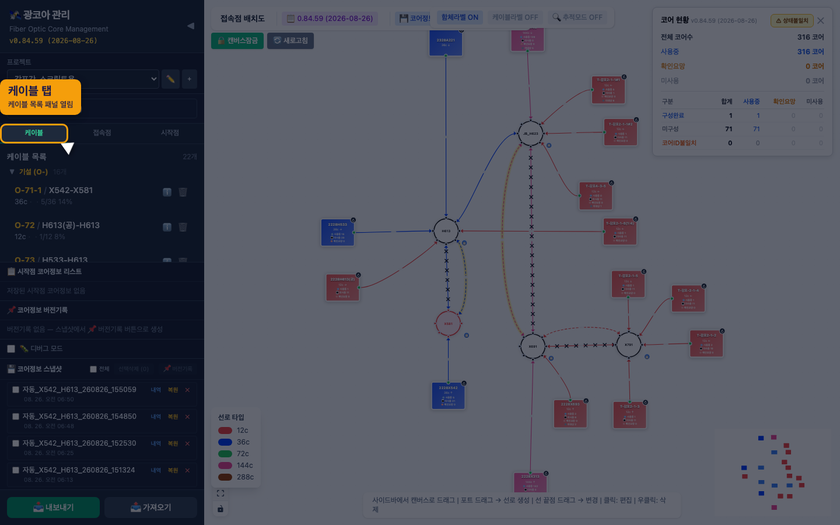Click the fullscreen icon on canvas

click(220, 493)
